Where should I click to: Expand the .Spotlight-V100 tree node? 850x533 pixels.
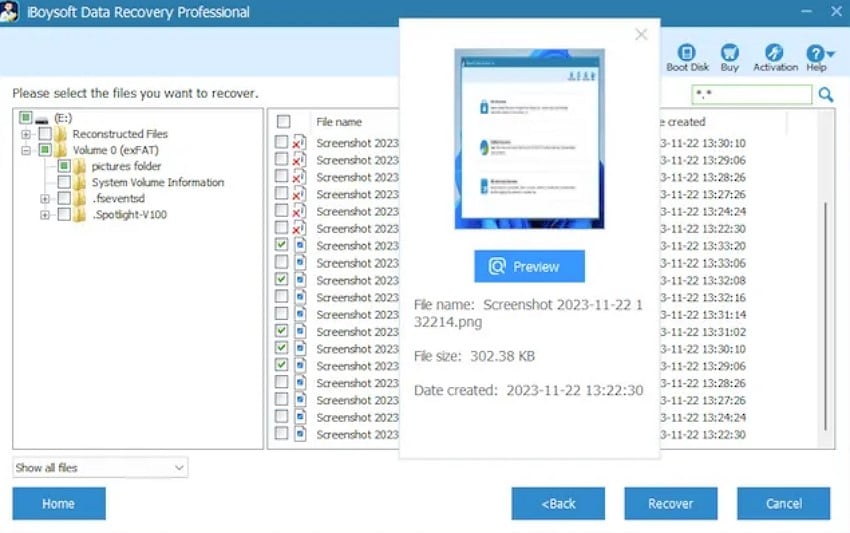45,215
